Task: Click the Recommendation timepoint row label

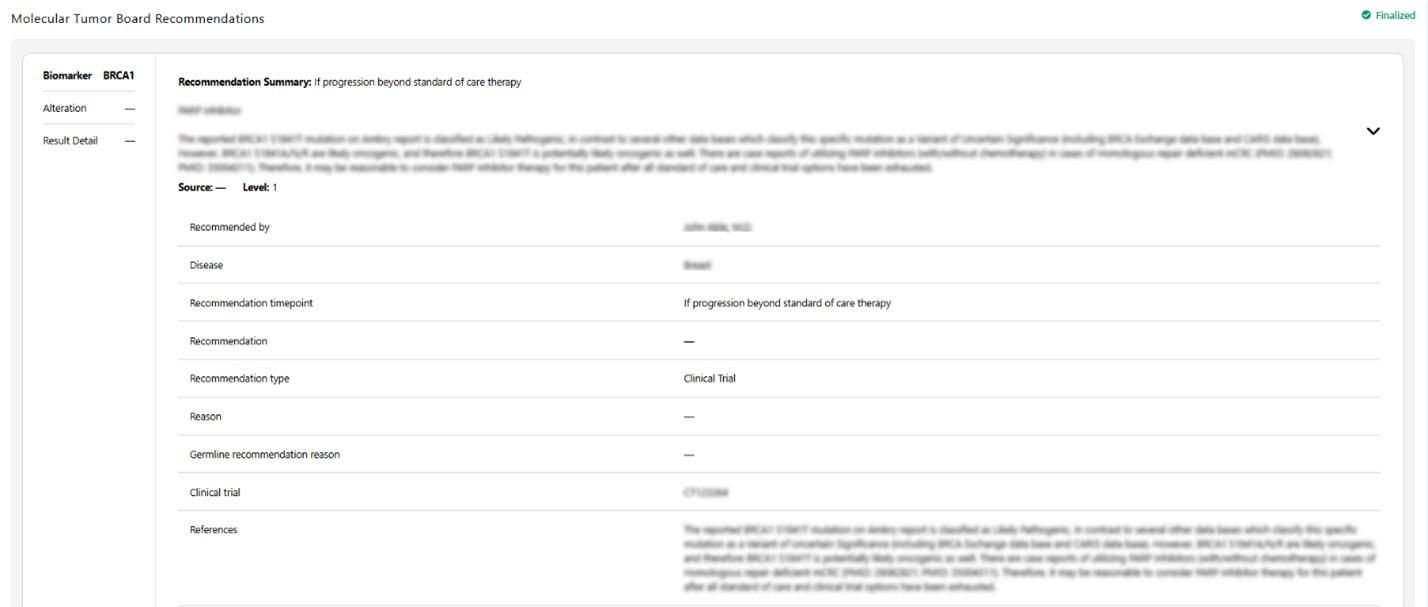Action: 251,303
